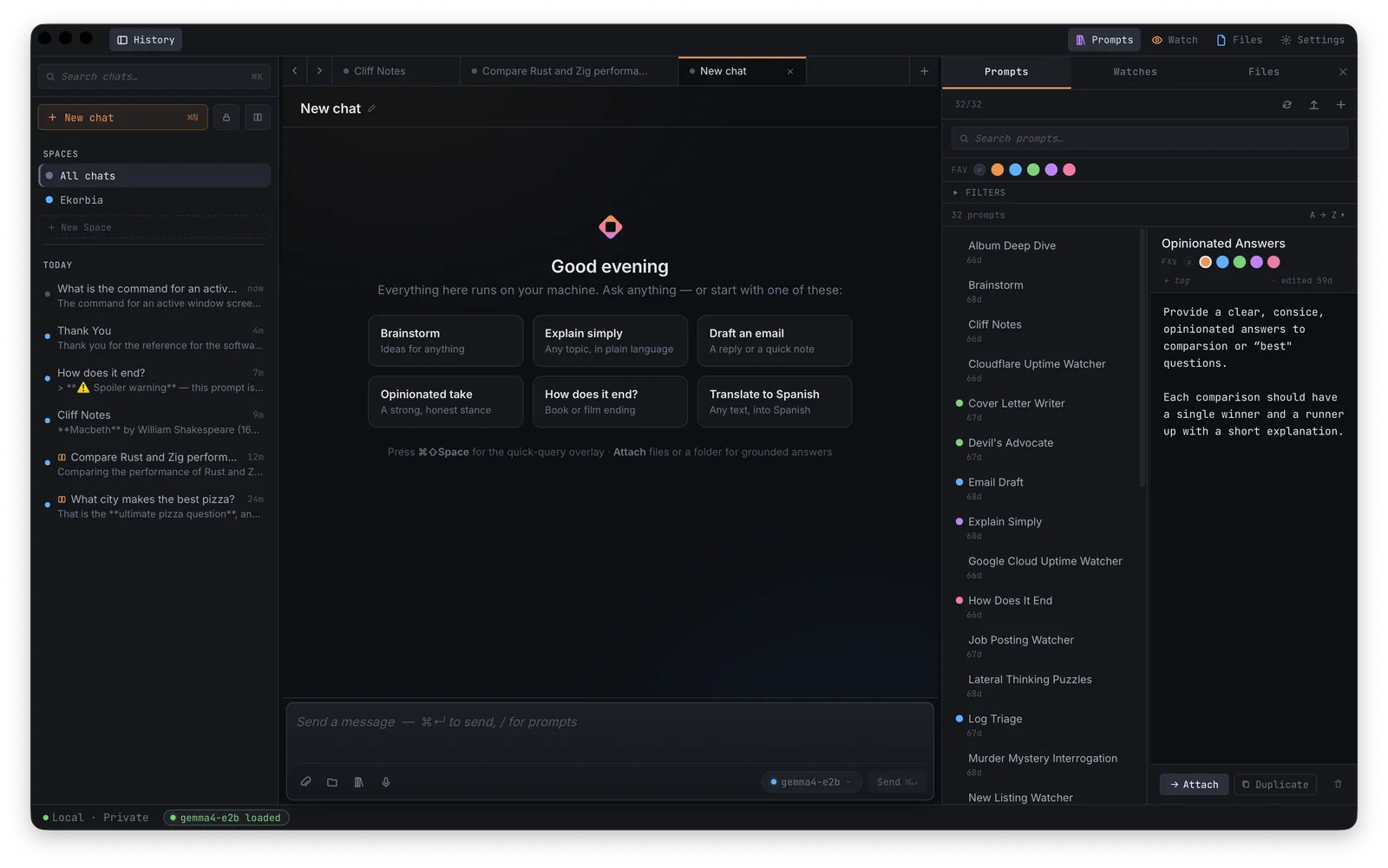
Task: Open Compare Rust and Zig tab
Action: coord(569,71)
